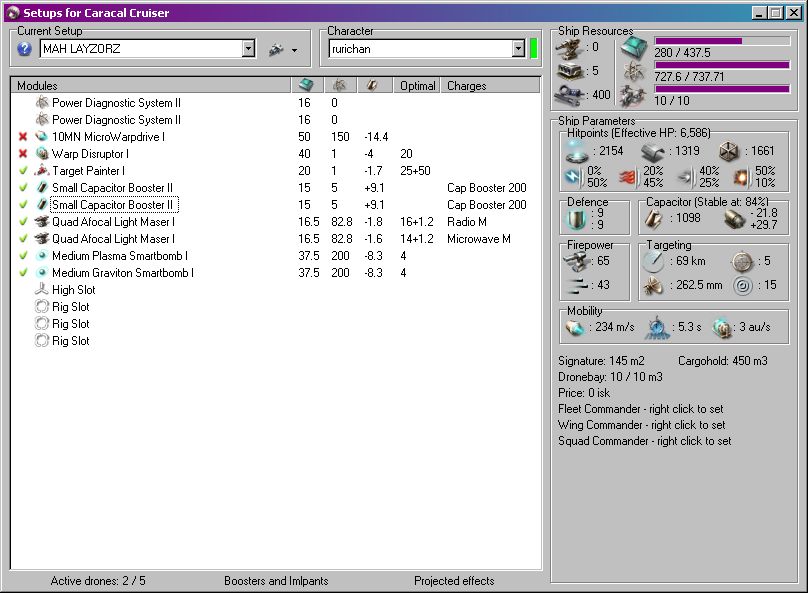
Task: Select the last empty Rig Slot
Action: [x=276, y=341]
